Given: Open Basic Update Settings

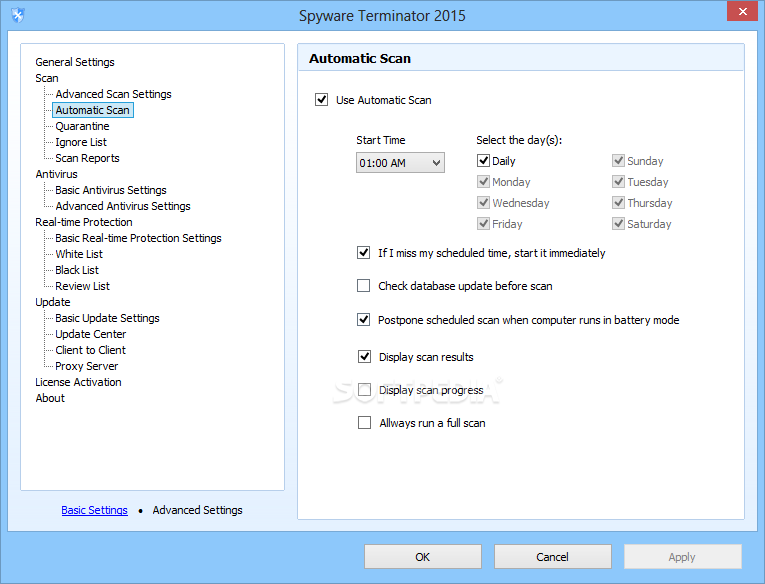Looking at the screenshot, I should (107, 318).
